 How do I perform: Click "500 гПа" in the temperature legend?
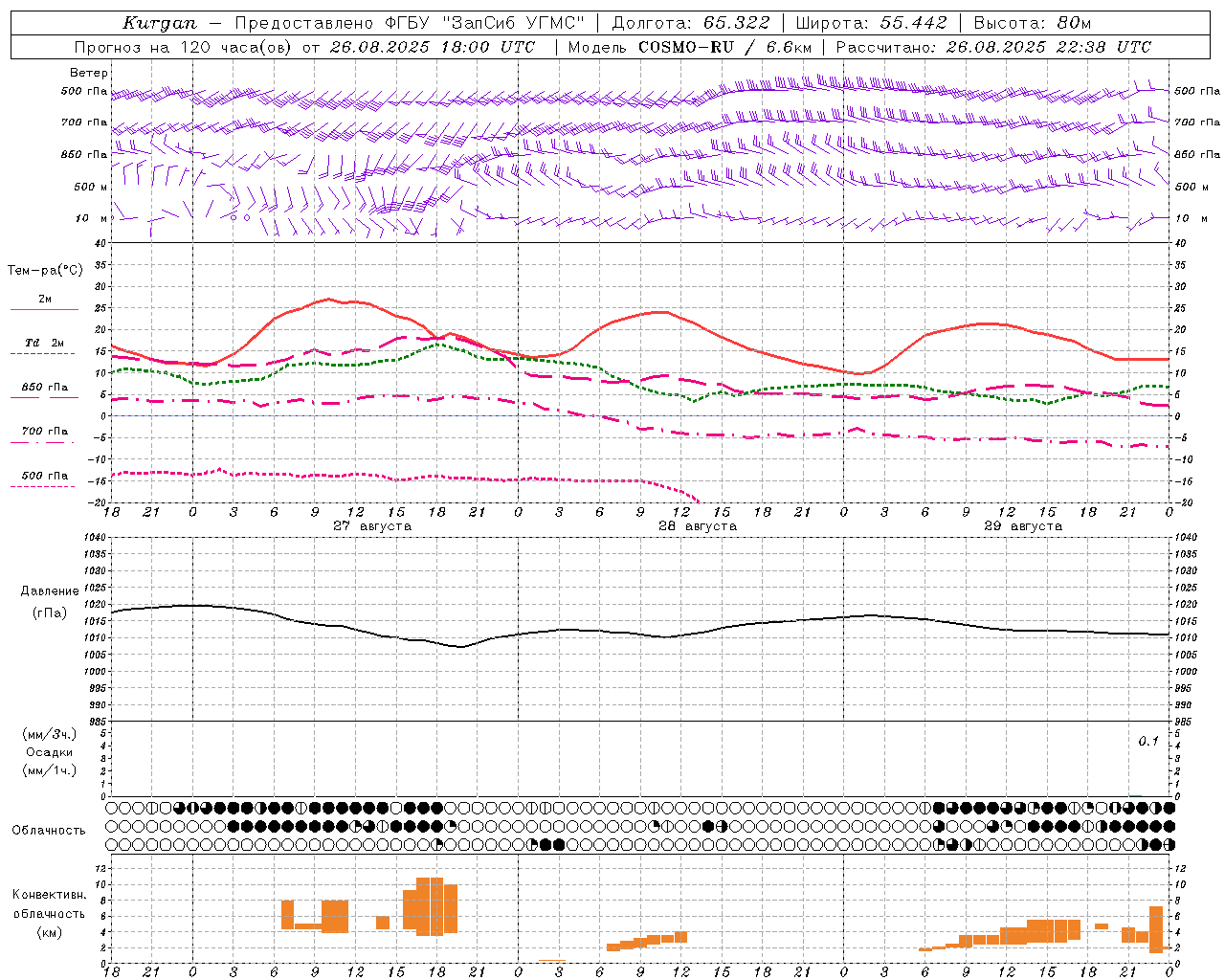(x=45, y=476)
